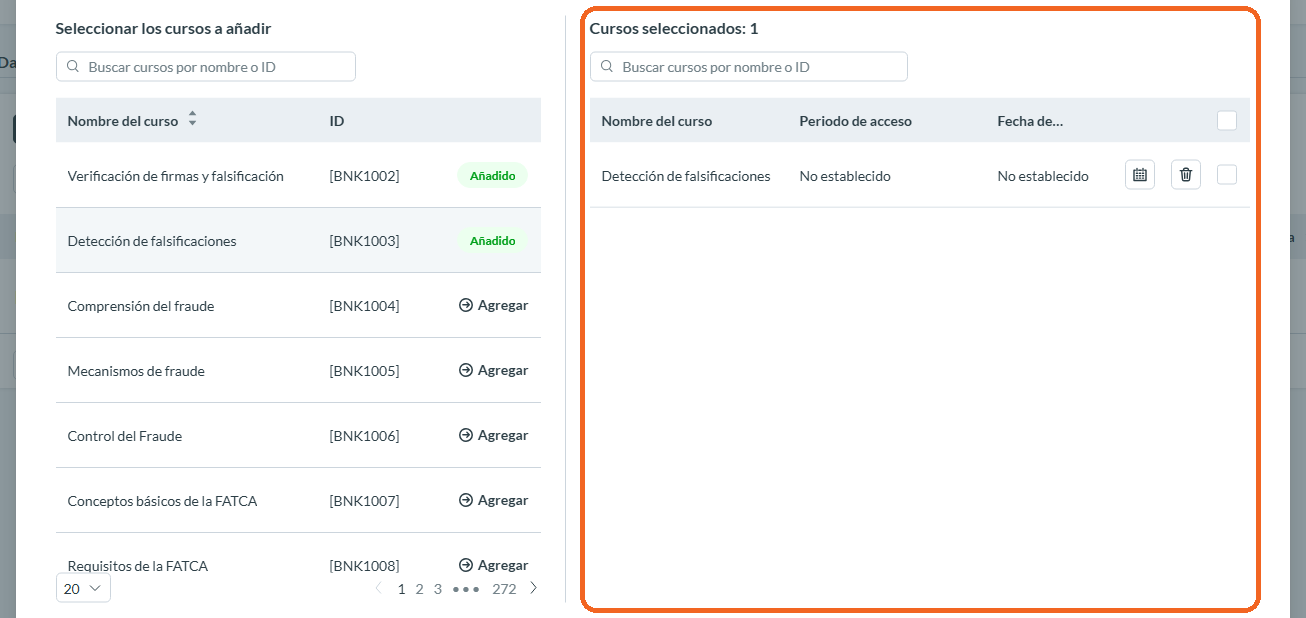Select Detección de falsificaciones in left list
Image resolution: width=1306 pixels, height=618 pixels.
298,240
